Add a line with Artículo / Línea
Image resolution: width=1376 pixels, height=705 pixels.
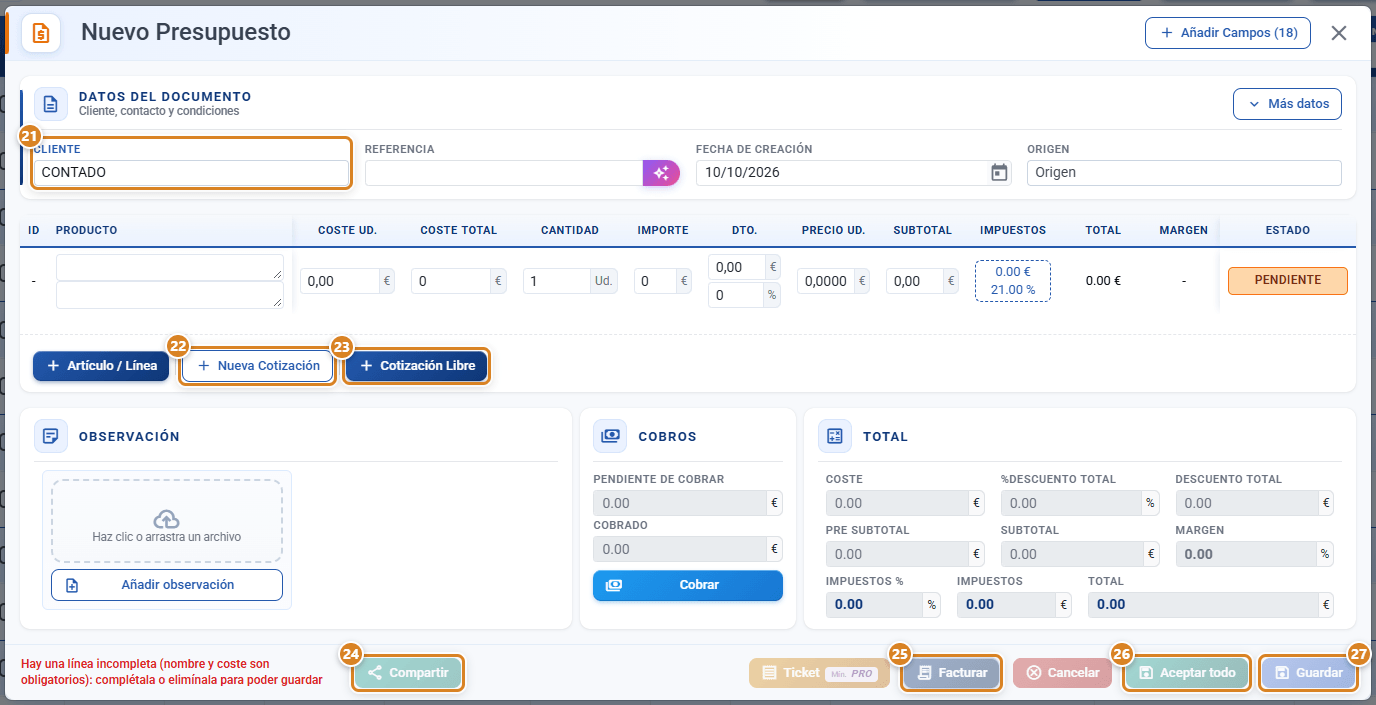(x=102, y=366)
